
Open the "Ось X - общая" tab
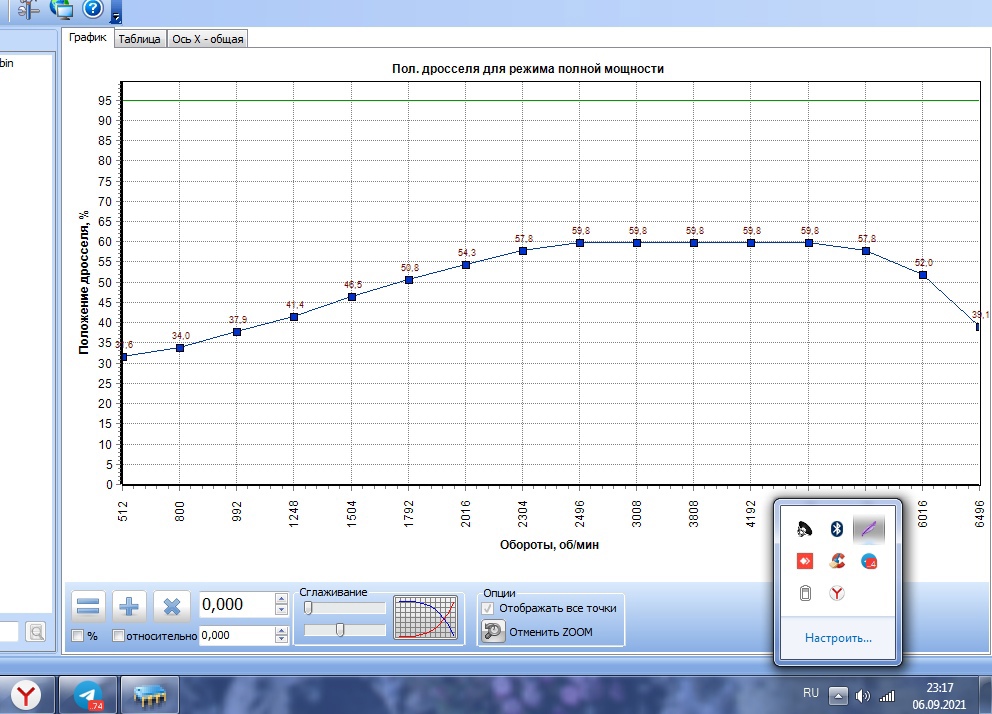point(207,40)
